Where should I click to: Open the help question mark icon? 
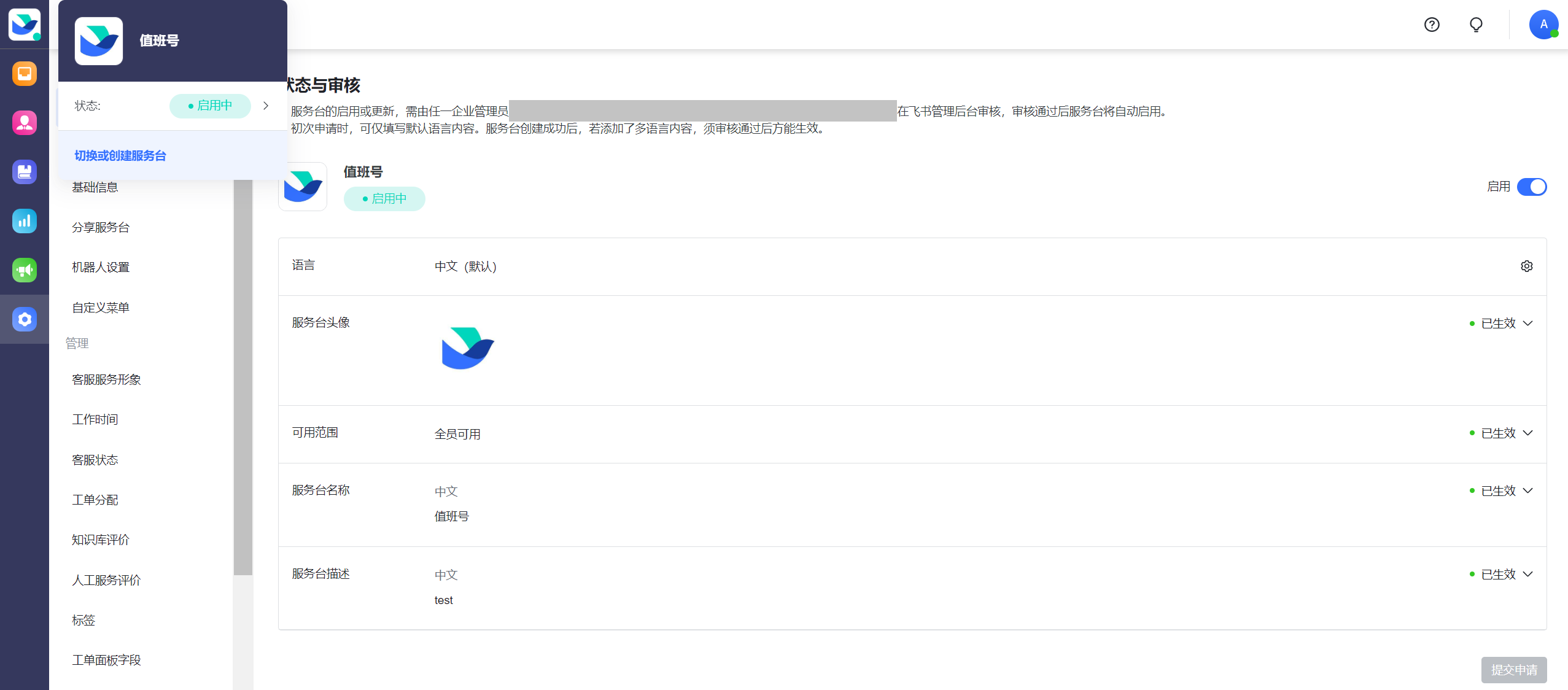coord(1432,25)
